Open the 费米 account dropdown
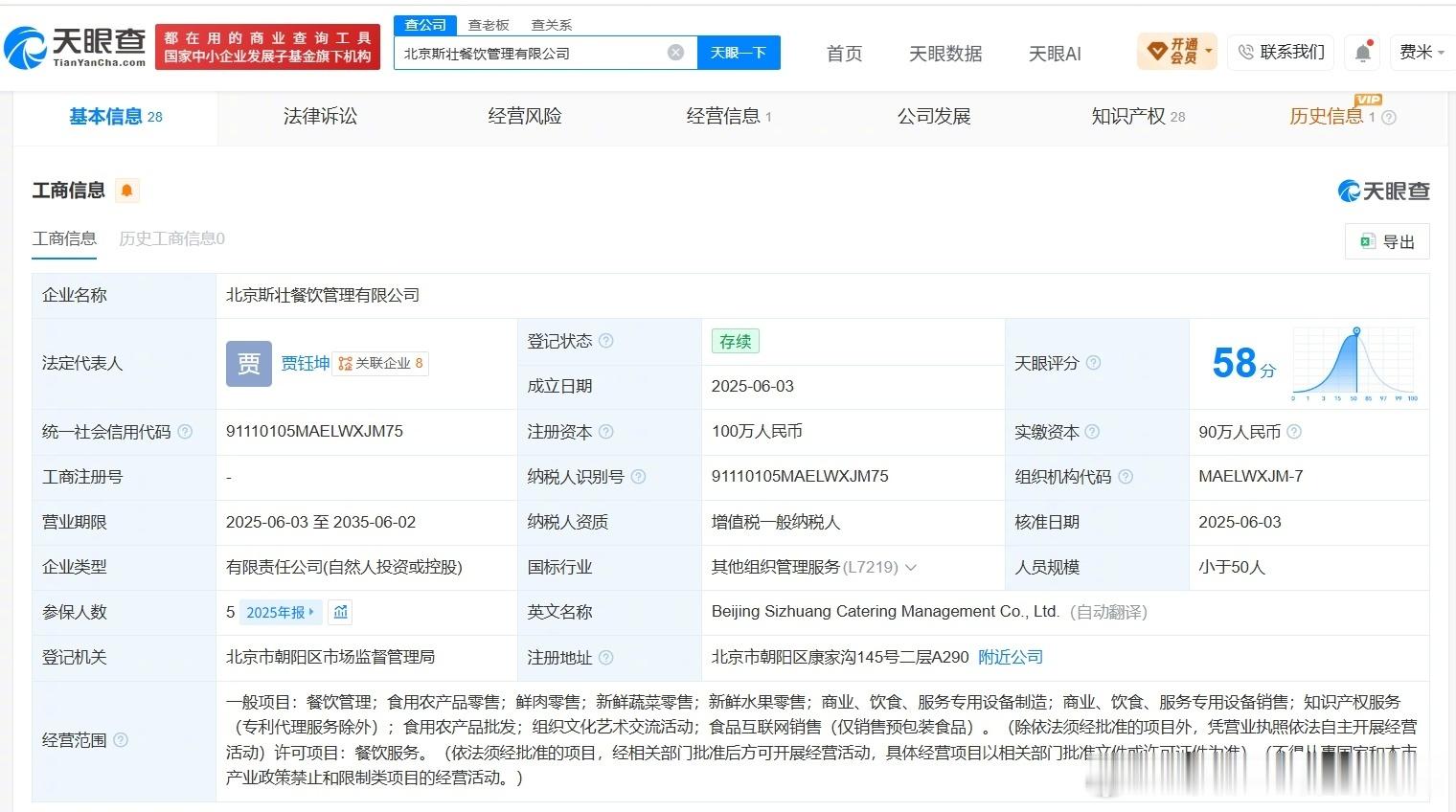 (1422, 52)
